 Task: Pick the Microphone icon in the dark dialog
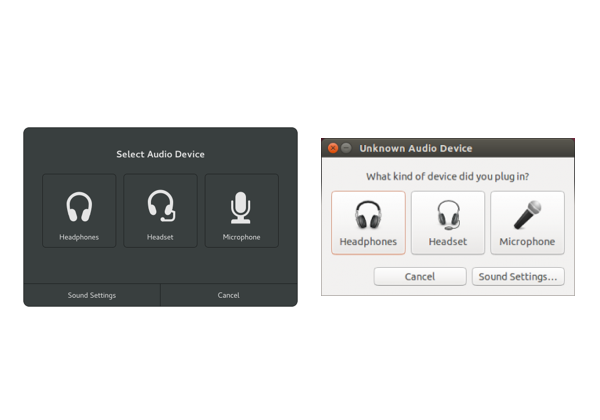(241, 207)
